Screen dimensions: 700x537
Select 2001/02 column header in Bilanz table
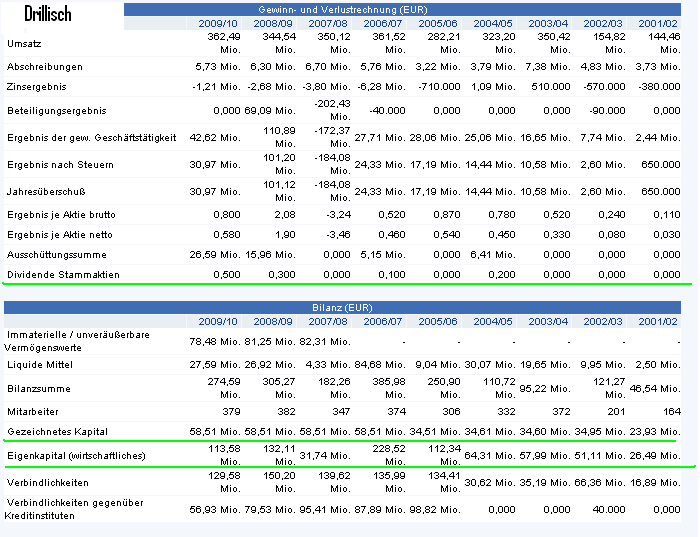tap(658, 321)
